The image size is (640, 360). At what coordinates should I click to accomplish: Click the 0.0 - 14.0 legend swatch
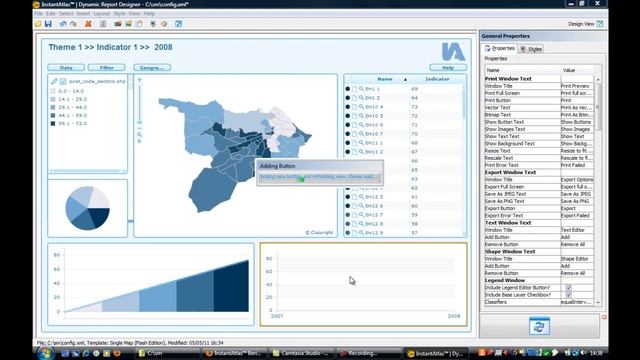coord(53,91)
